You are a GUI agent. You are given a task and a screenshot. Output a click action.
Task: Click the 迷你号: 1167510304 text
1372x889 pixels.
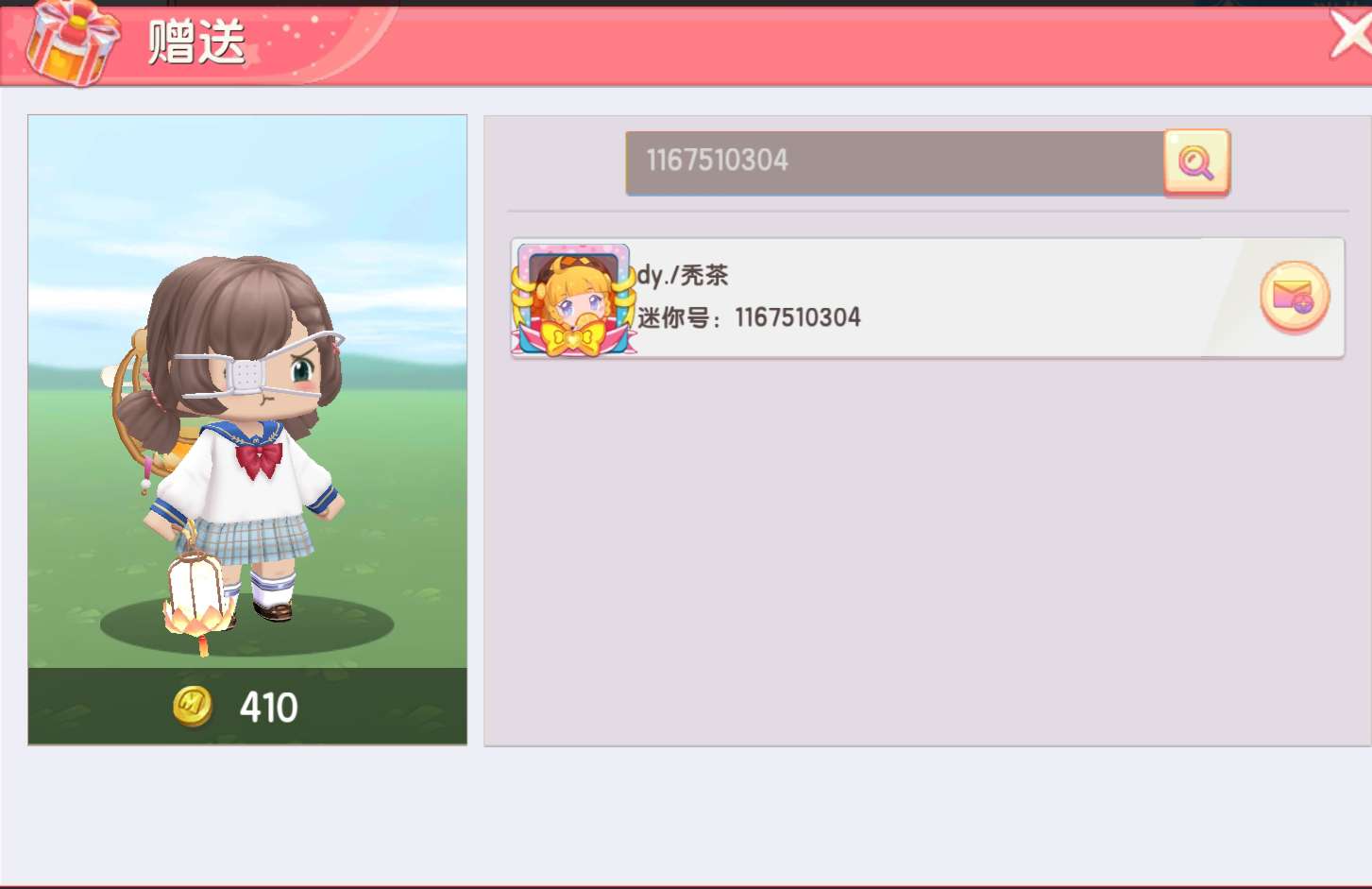coord(749,317)
